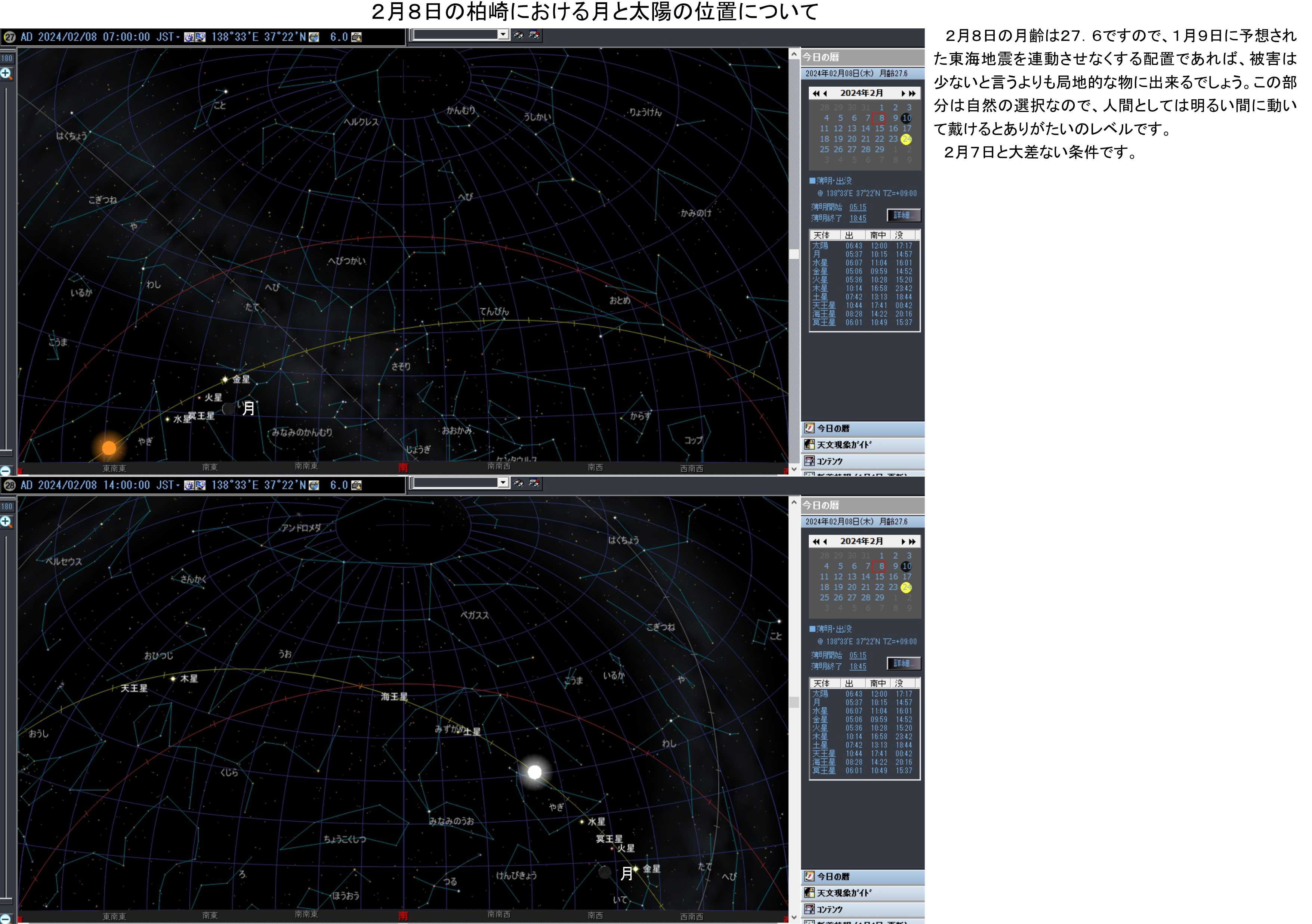Select 天文現象ガイド tab in upper side panel
Image resolution: width=1312 pixels, height=924 pixels.
[x=863, y=445]
